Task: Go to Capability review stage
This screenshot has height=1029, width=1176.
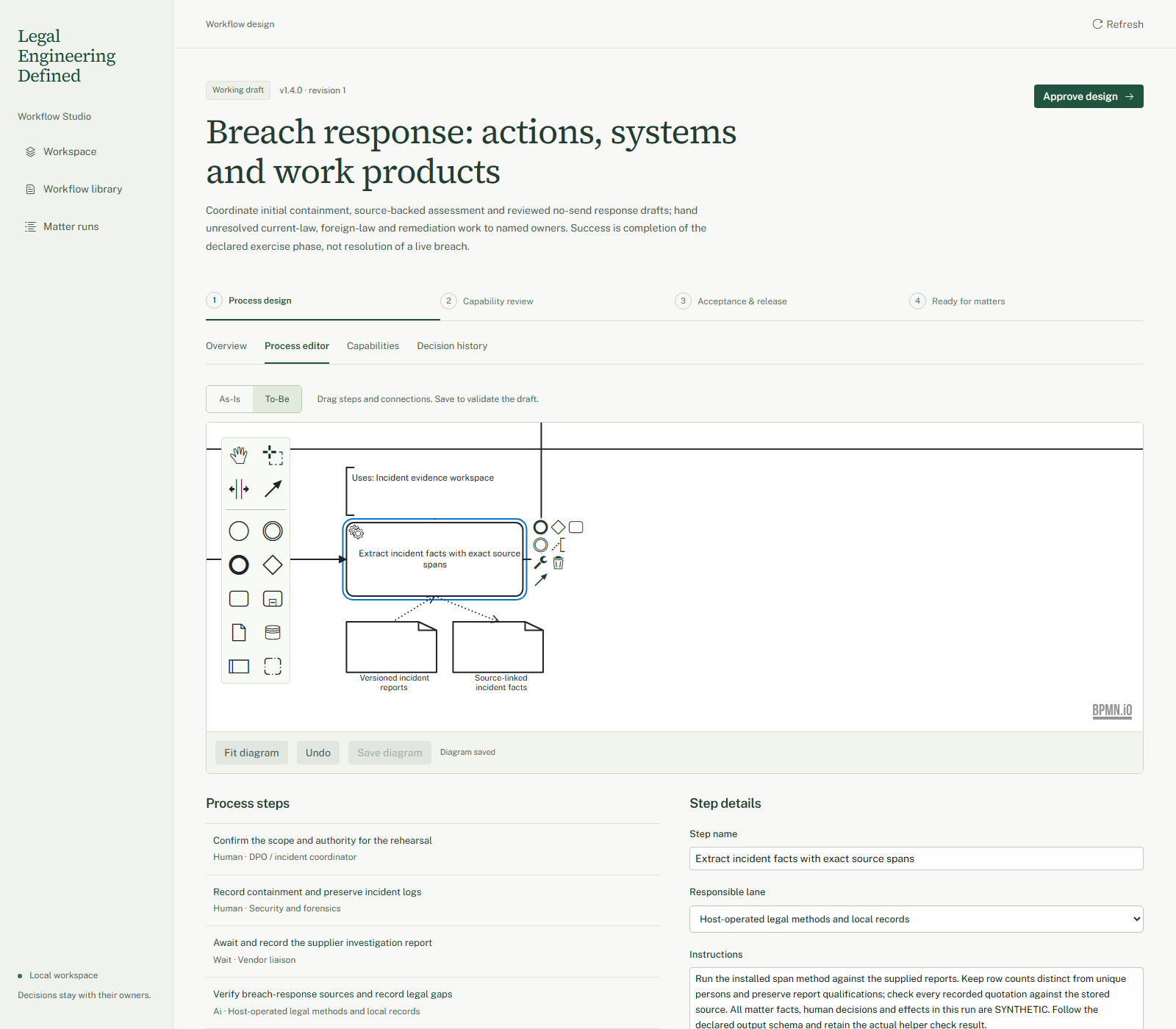Action: pos(487,301)
